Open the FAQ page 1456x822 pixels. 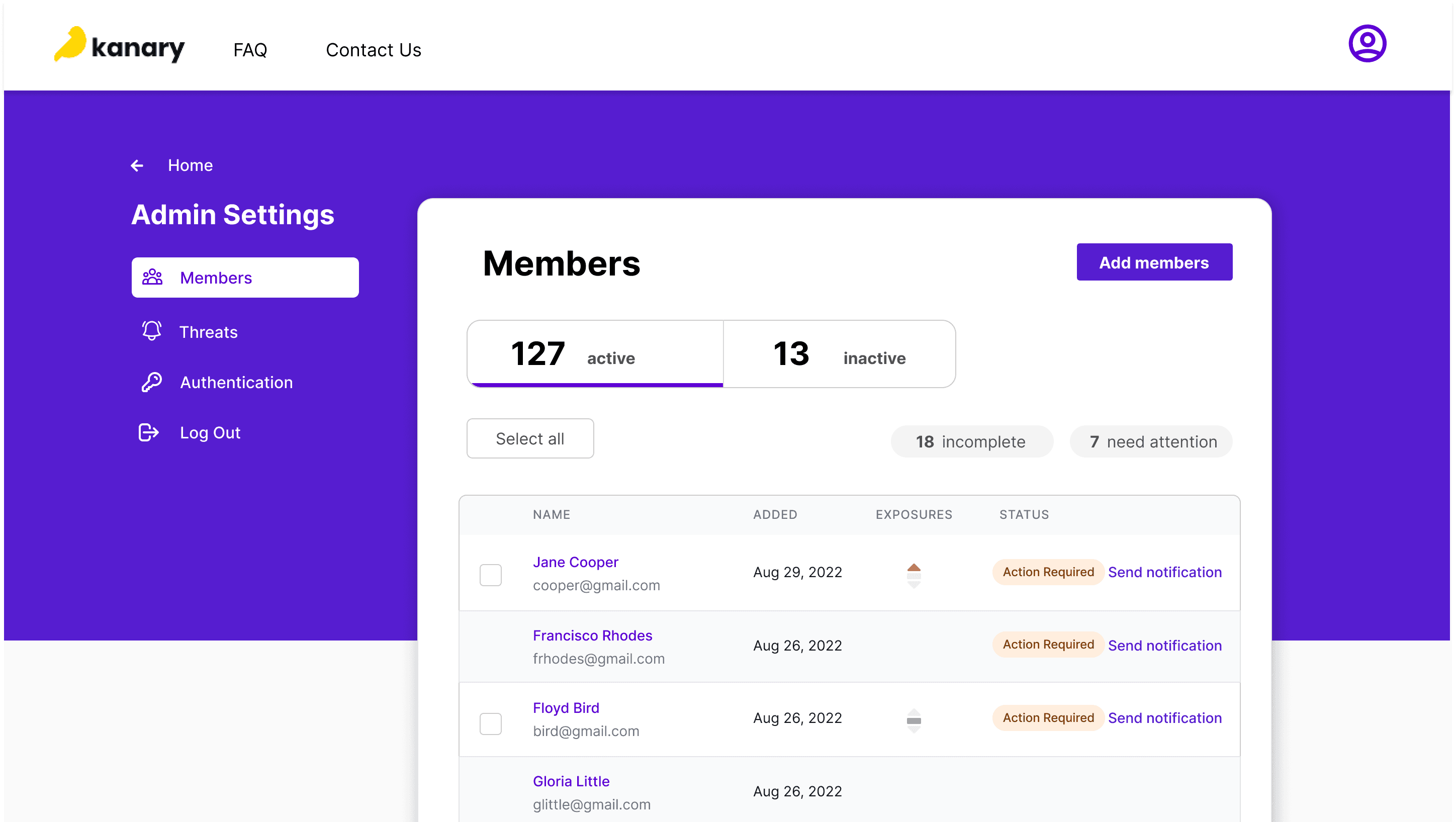click(250, 50)
